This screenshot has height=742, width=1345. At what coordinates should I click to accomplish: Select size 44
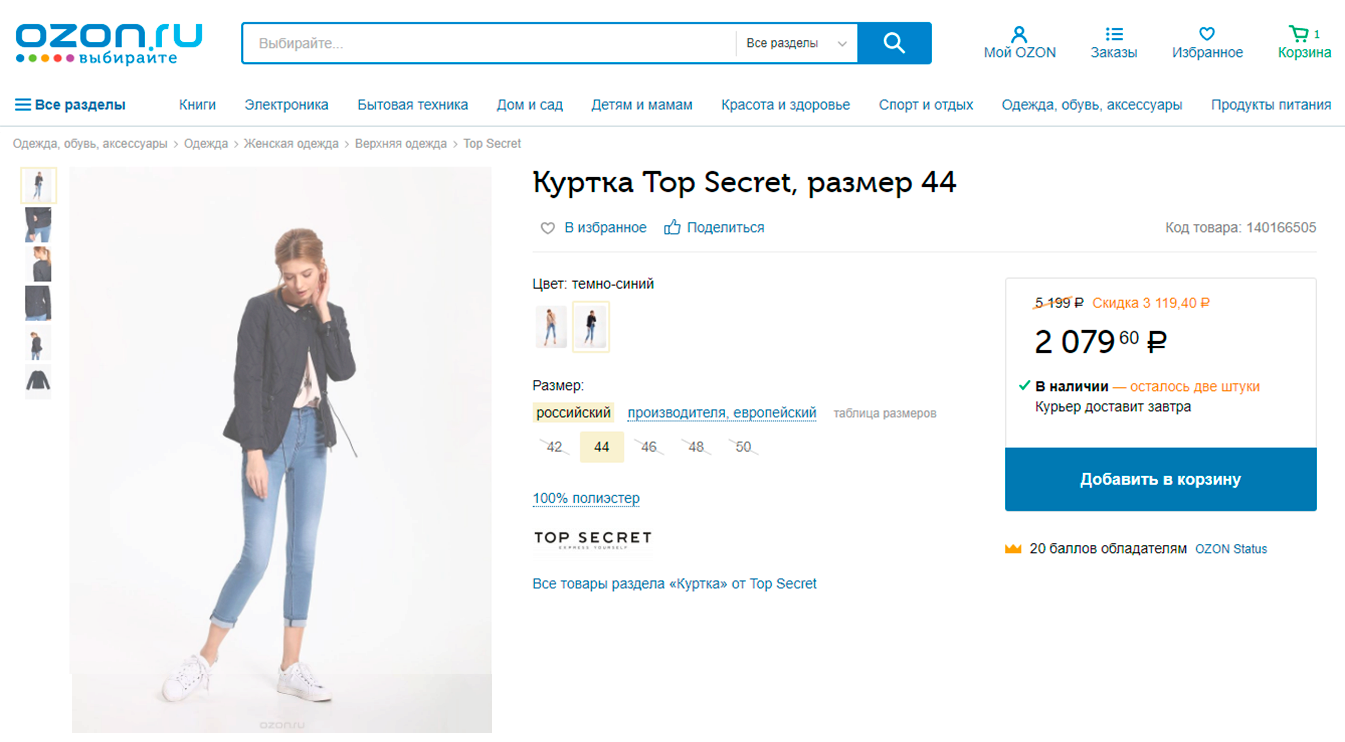[602, 447]
